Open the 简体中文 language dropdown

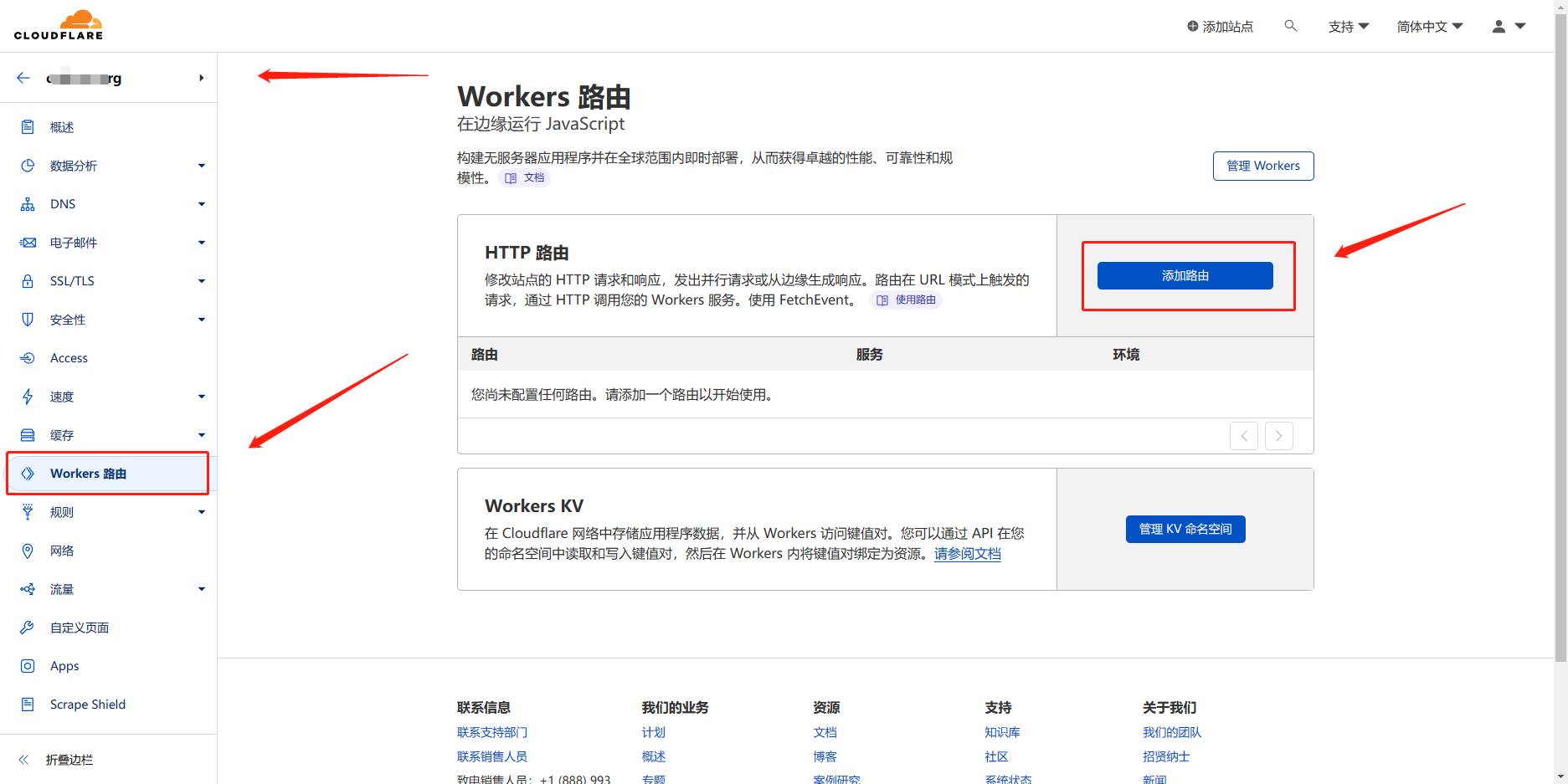point(1429,27)
